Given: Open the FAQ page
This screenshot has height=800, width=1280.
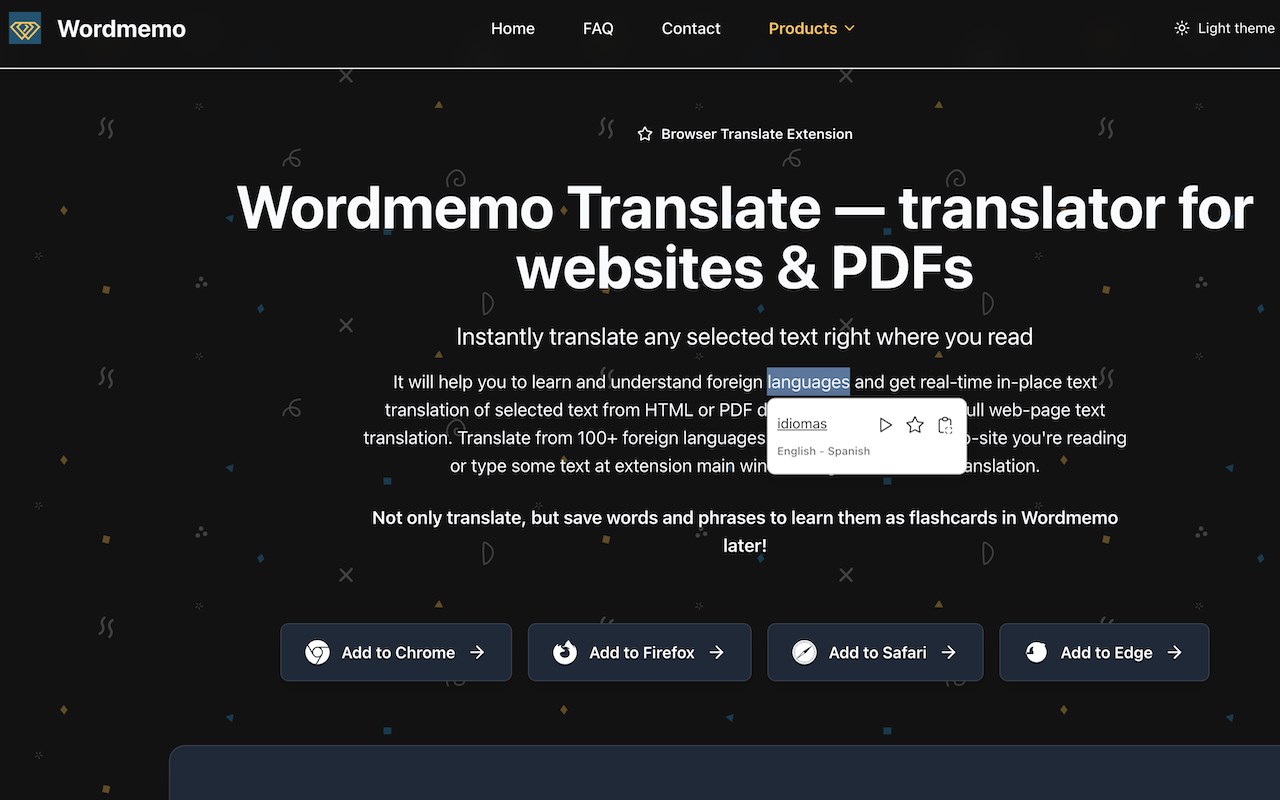Looking at the screenshot, I should [598, 28].
